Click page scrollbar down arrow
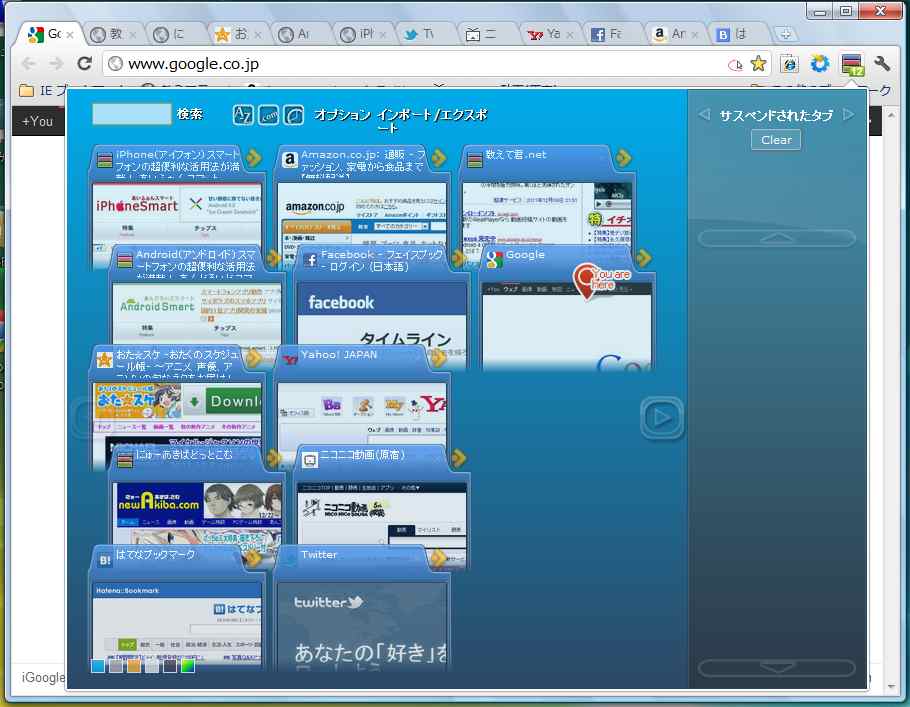910x707 pixels. click(x=891, y=687)
